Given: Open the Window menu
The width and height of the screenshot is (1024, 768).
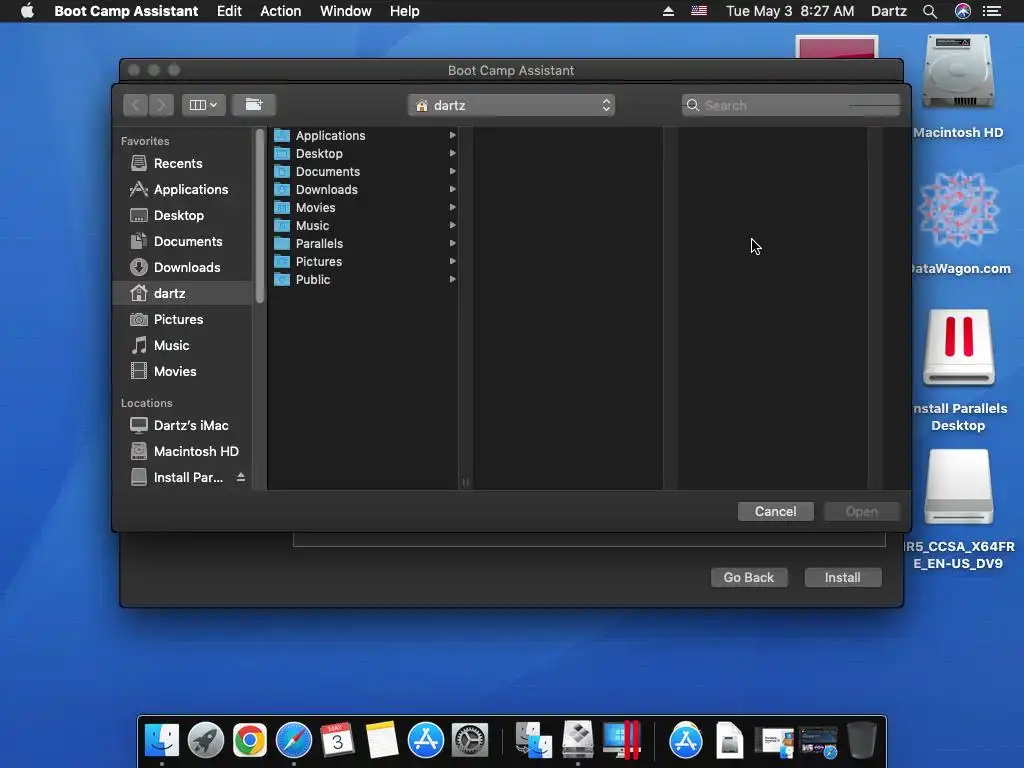Looking at the screenshot, I should coord(345,11).
